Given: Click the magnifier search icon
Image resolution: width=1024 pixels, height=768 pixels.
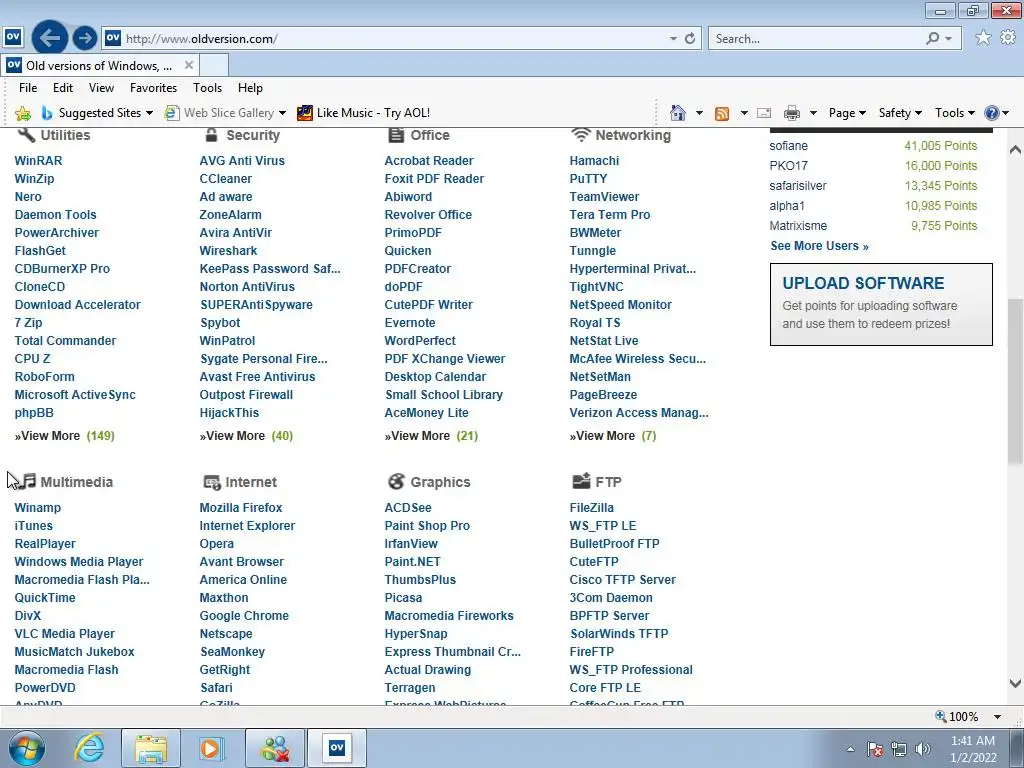Looking at the screenshot, I should 933,39.
